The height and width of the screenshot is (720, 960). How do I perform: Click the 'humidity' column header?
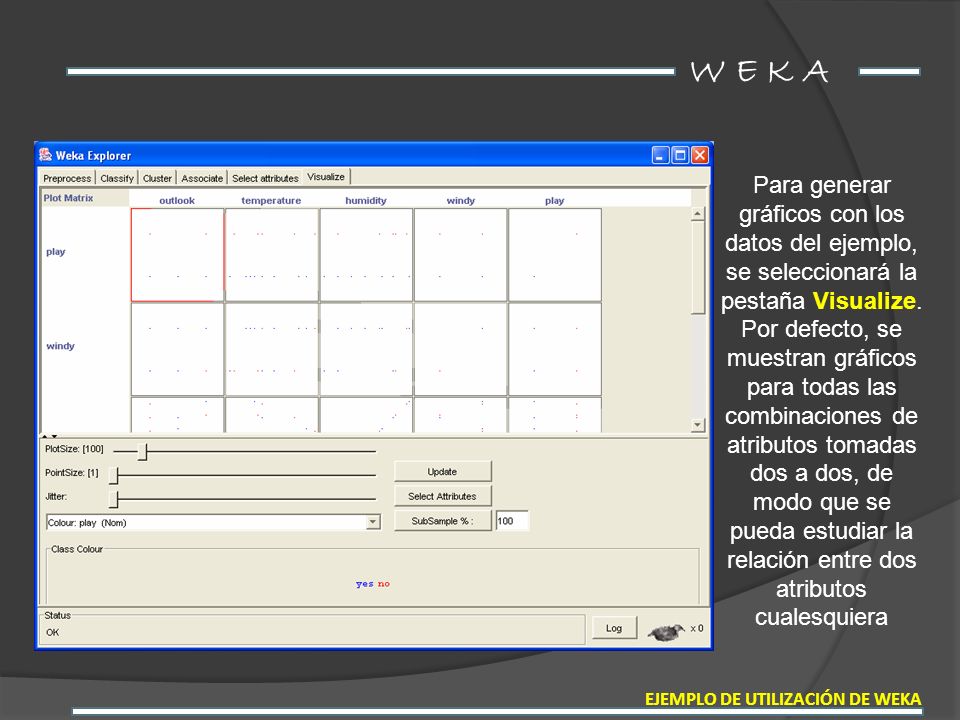366,200
